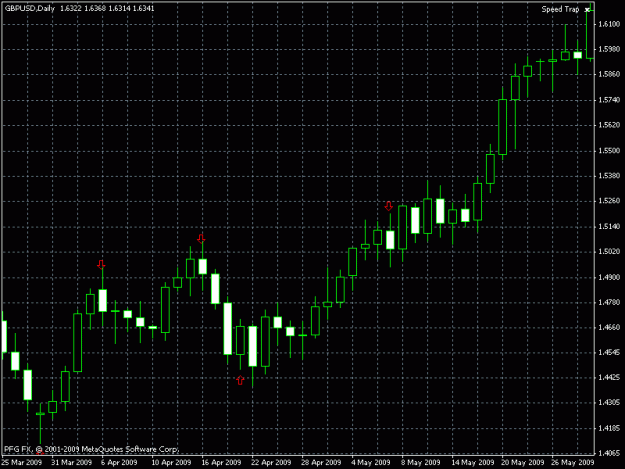Click the 1.4185 price axis label
Image resolution: width=625 pixels, height=469 pixels.
click(609, 428)
